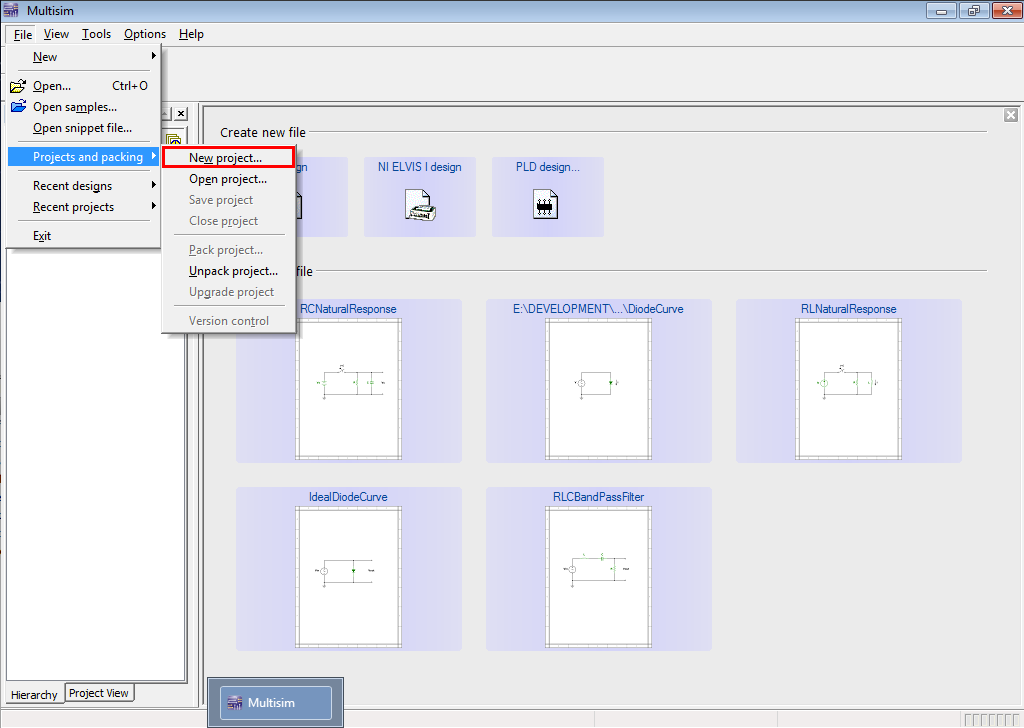
Task: Click IdealDiodeCurve title link
Action: click(348, 497)
